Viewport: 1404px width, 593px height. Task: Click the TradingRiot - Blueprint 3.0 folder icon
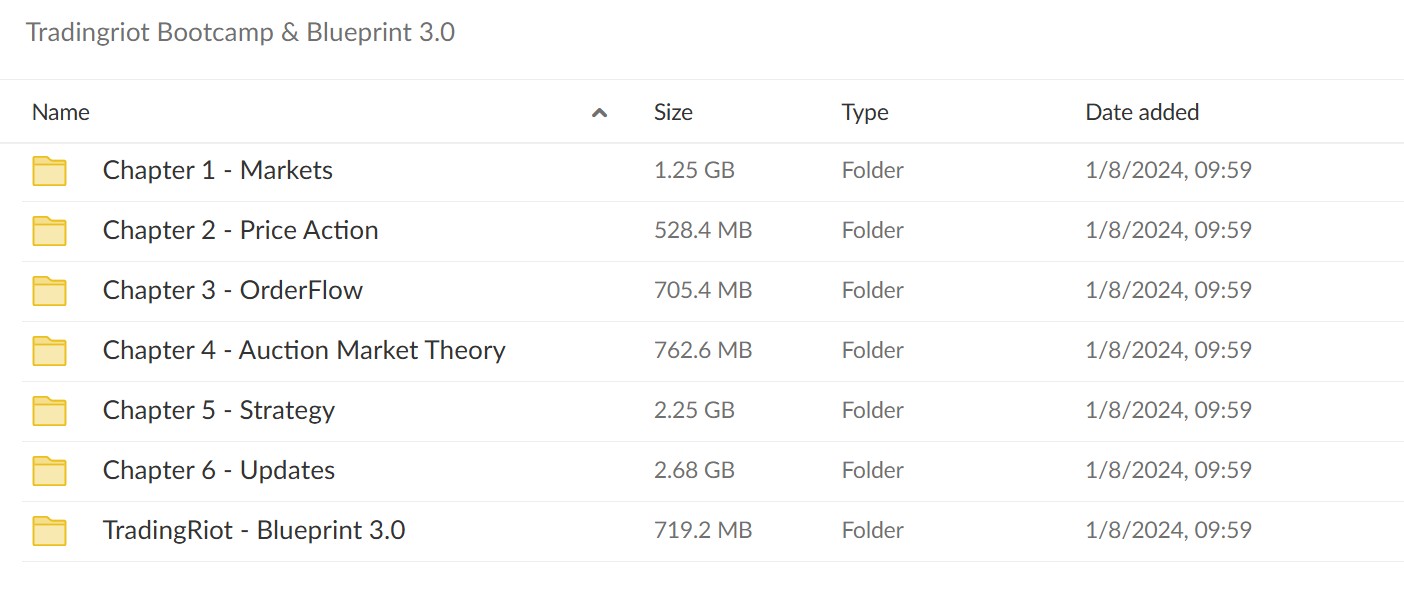49,531
